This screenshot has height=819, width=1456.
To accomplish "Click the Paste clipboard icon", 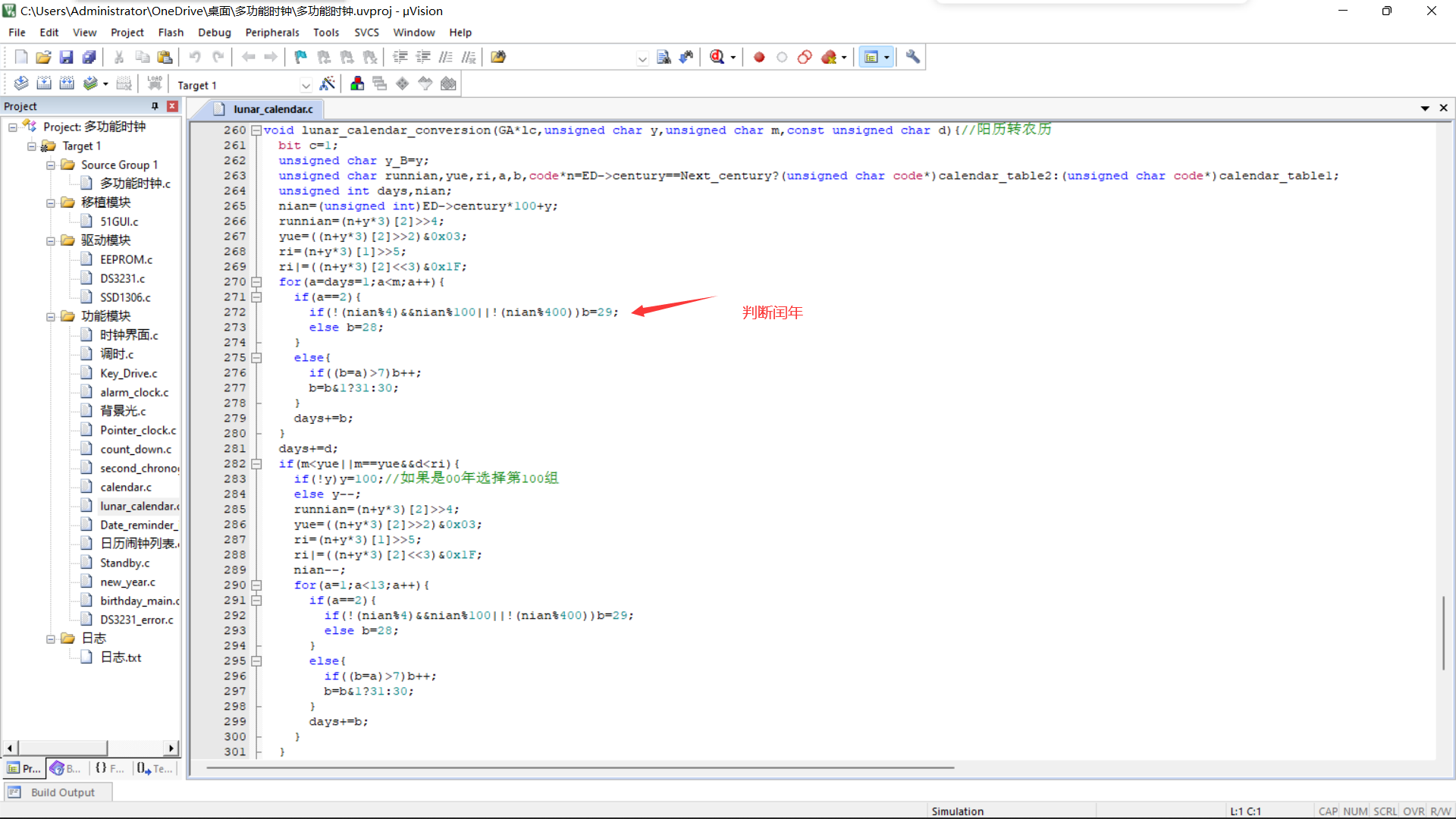I will coord(165,57).
